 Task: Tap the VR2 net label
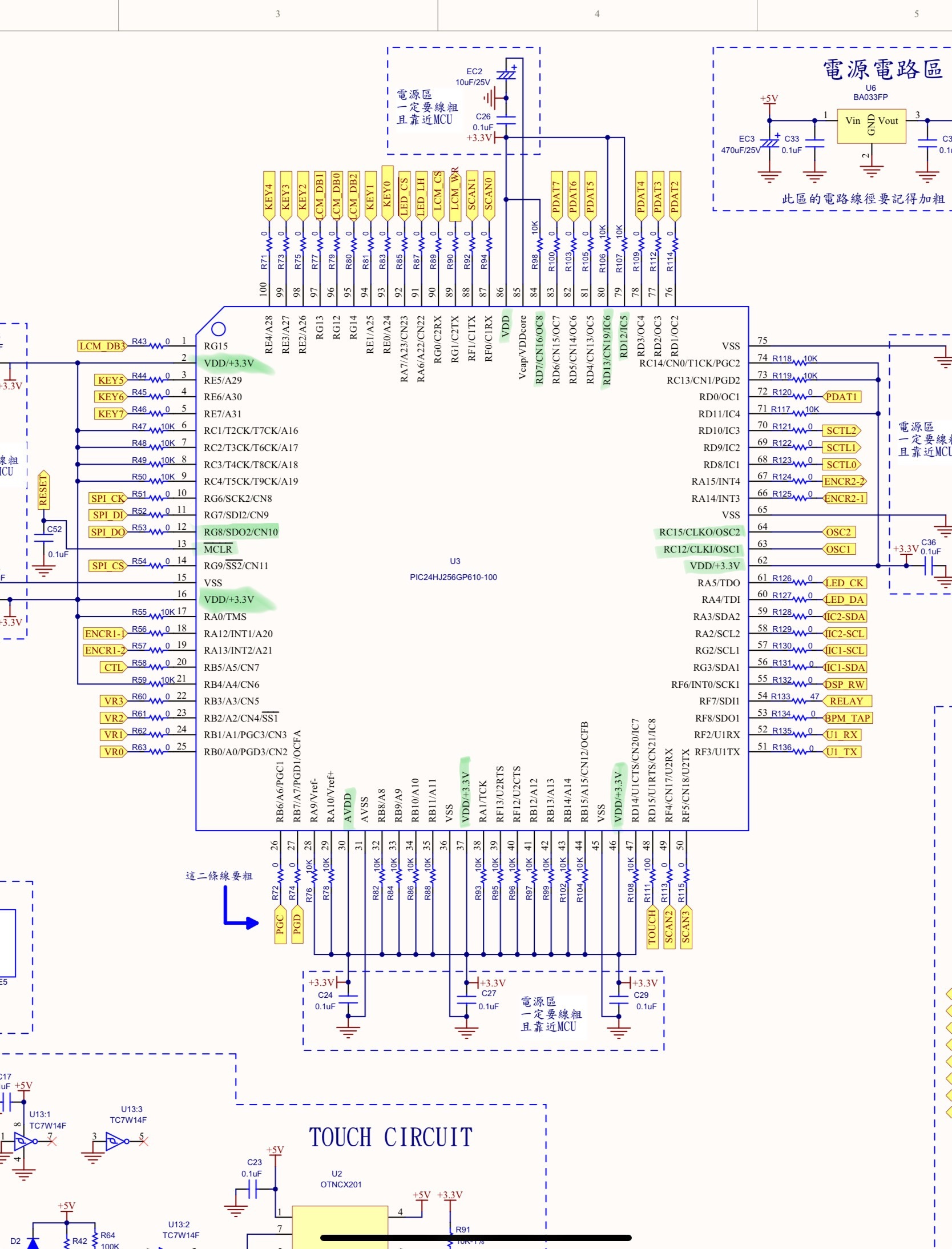tap(113, 718)
